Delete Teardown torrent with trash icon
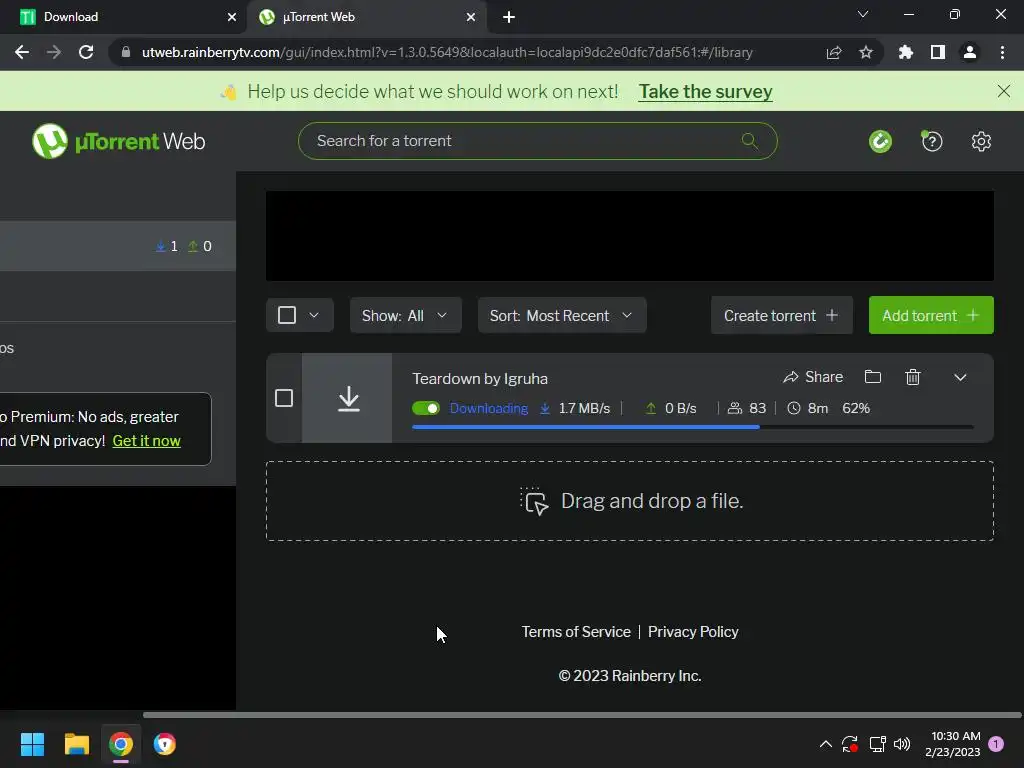The height and width of the screenshot is (768, 1024). (913, 377)
